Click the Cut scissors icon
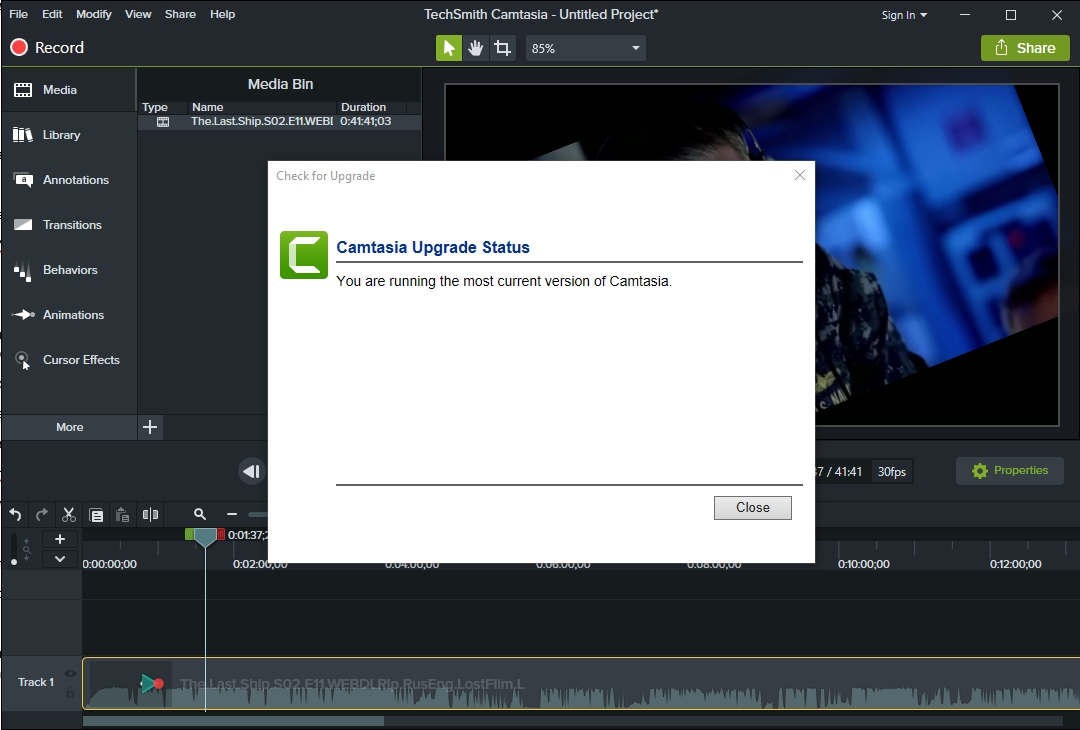Viewport: 1080px width, 730px height. pyautogui.click(x=69, y=514)
